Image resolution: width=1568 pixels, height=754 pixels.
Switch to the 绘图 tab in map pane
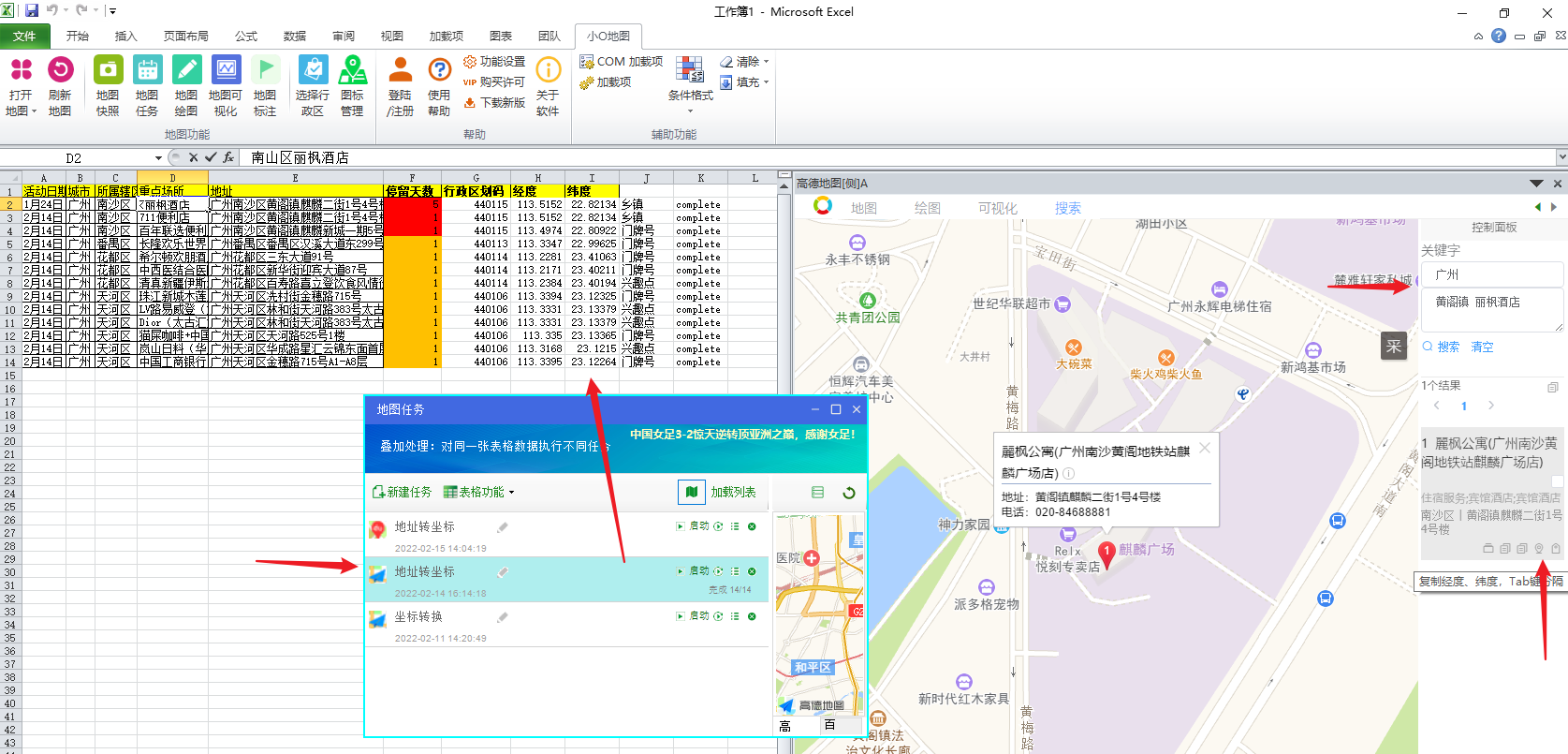click(928, 208)
